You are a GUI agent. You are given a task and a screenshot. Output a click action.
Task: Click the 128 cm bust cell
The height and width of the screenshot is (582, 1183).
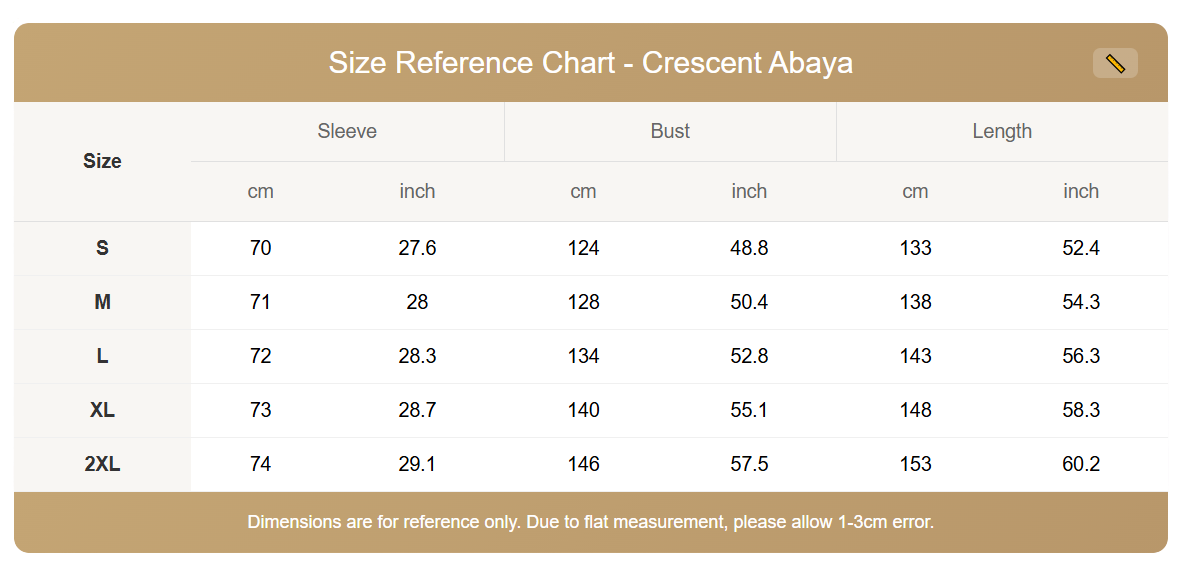point(583,302)
